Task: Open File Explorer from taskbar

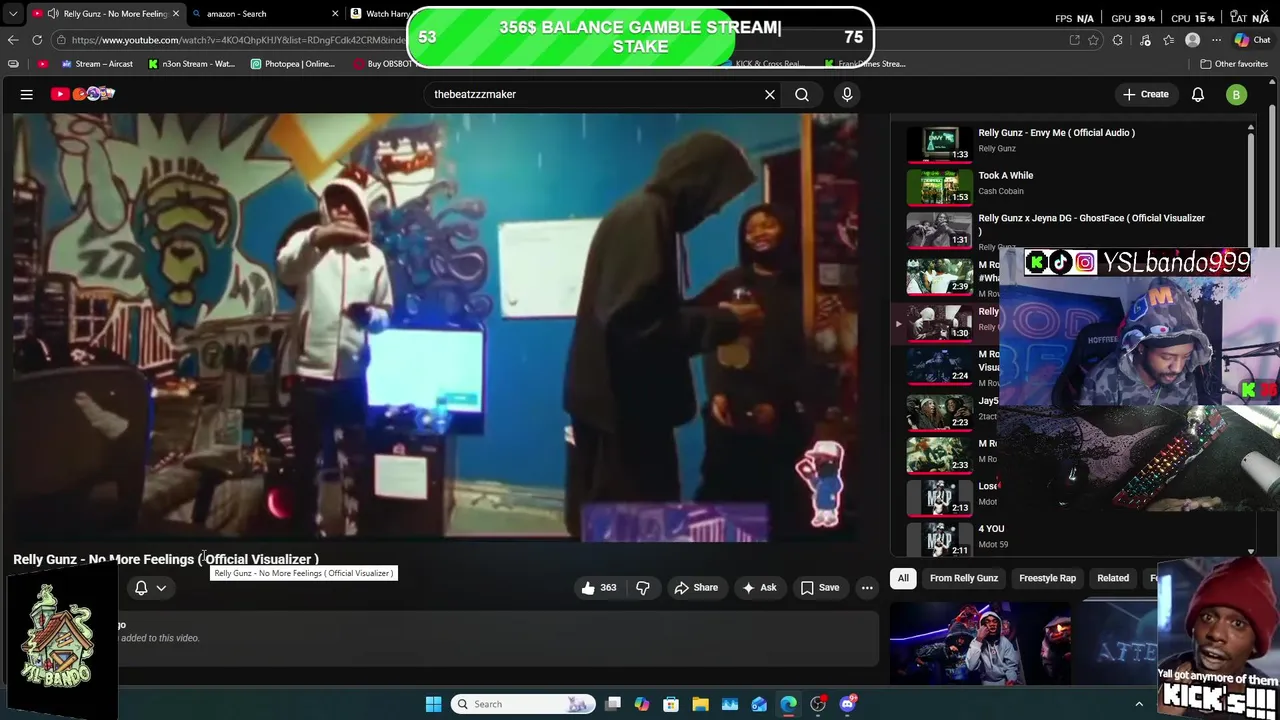Action: click(701, 704)
